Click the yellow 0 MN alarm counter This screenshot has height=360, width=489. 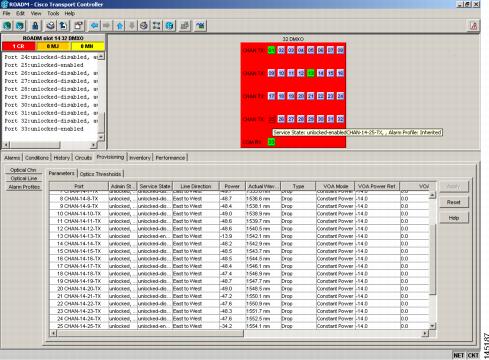(88, 46)
